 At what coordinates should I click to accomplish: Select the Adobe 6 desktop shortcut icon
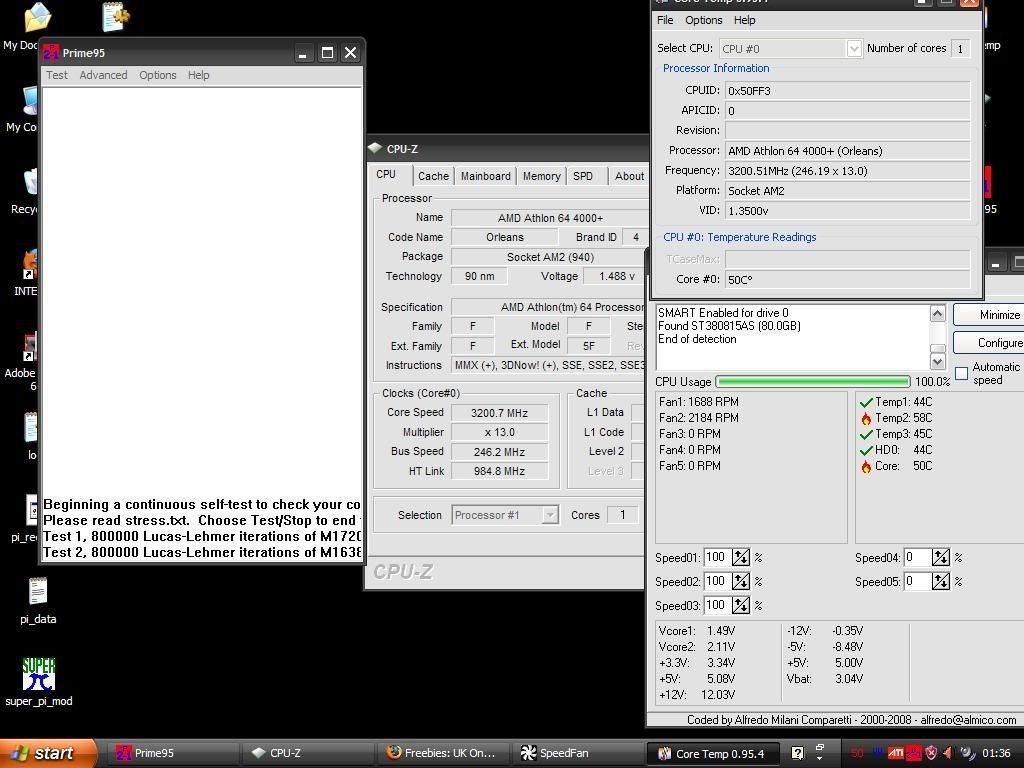[30, 347]
